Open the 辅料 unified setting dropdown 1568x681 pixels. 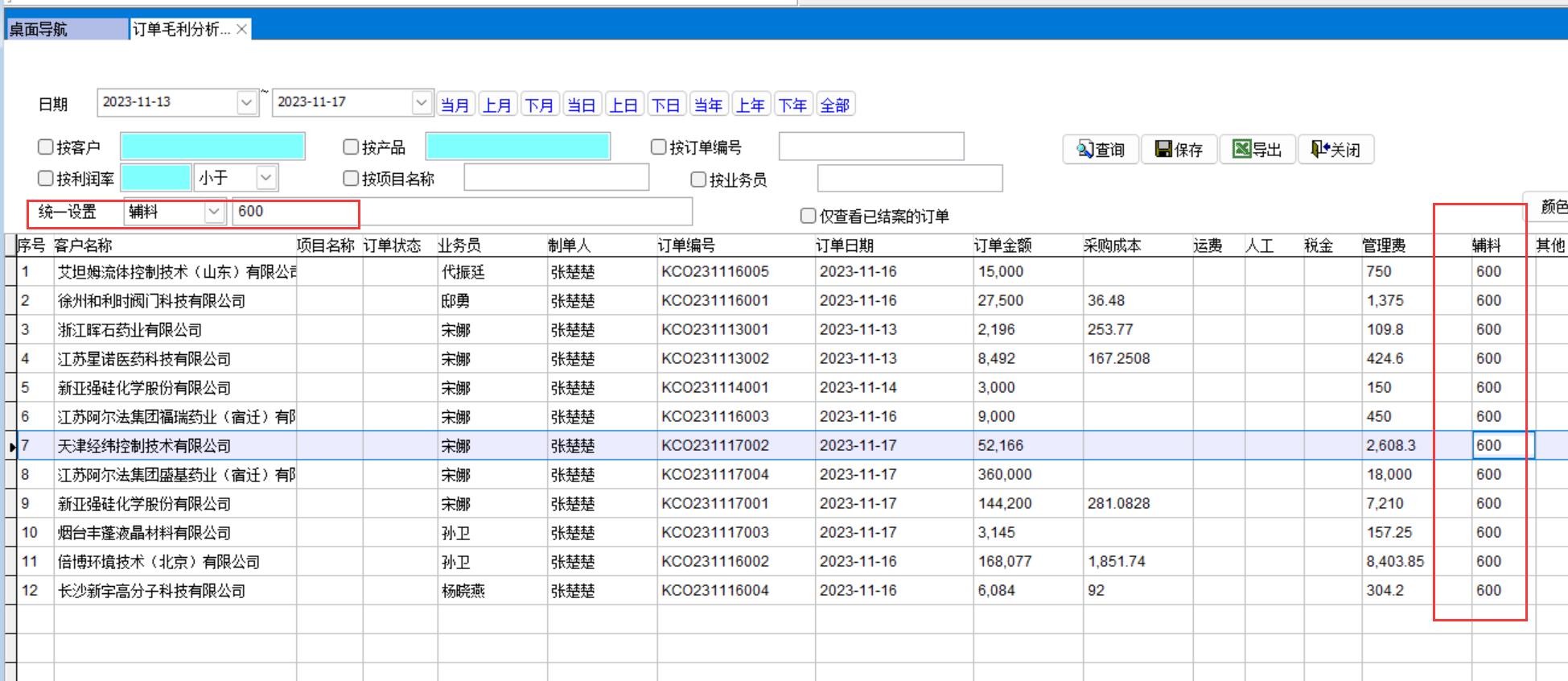(213, 212)
